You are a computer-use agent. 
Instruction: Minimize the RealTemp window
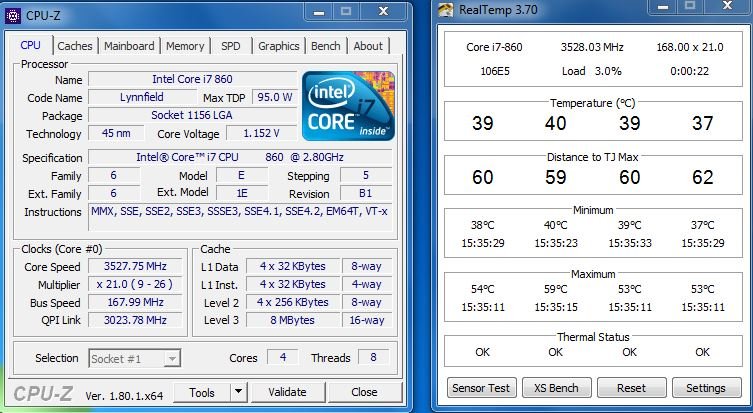663,7
